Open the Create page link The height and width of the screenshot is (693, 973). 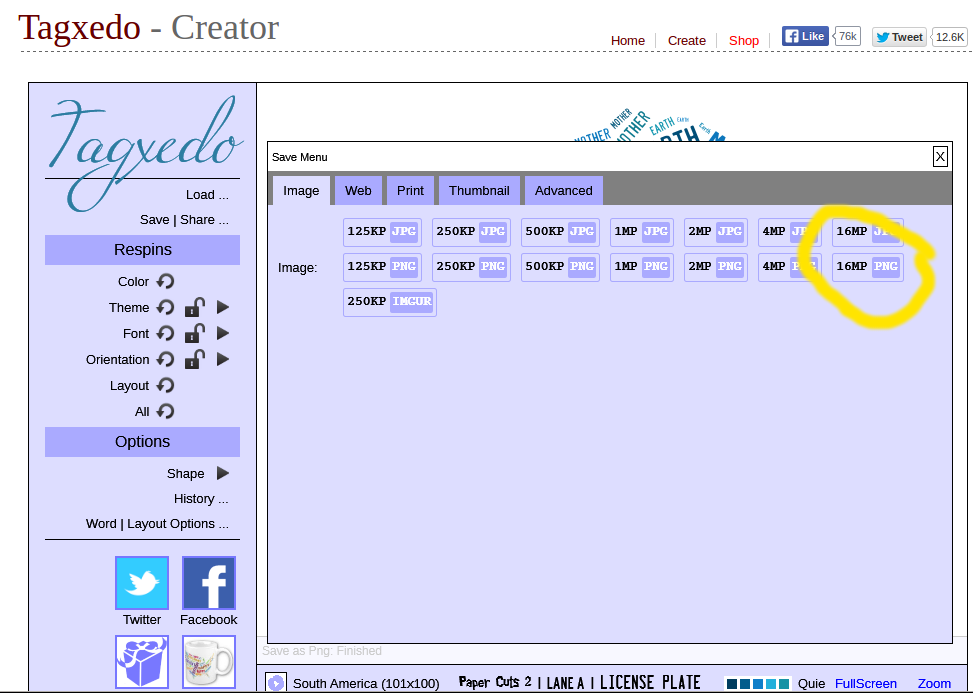(x=686, y=40)
